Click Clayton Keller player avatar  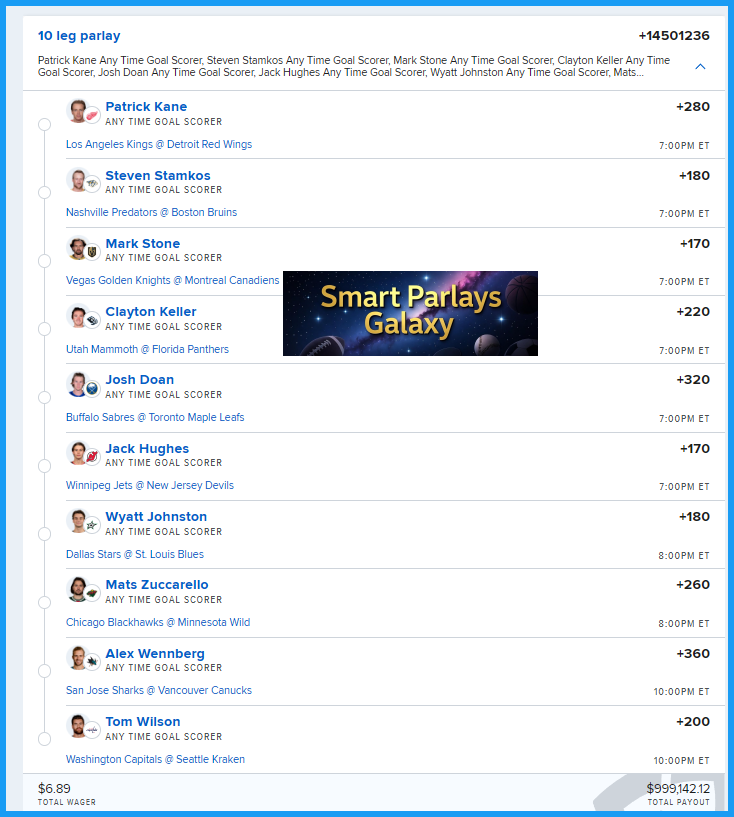[x=78, y=316]
